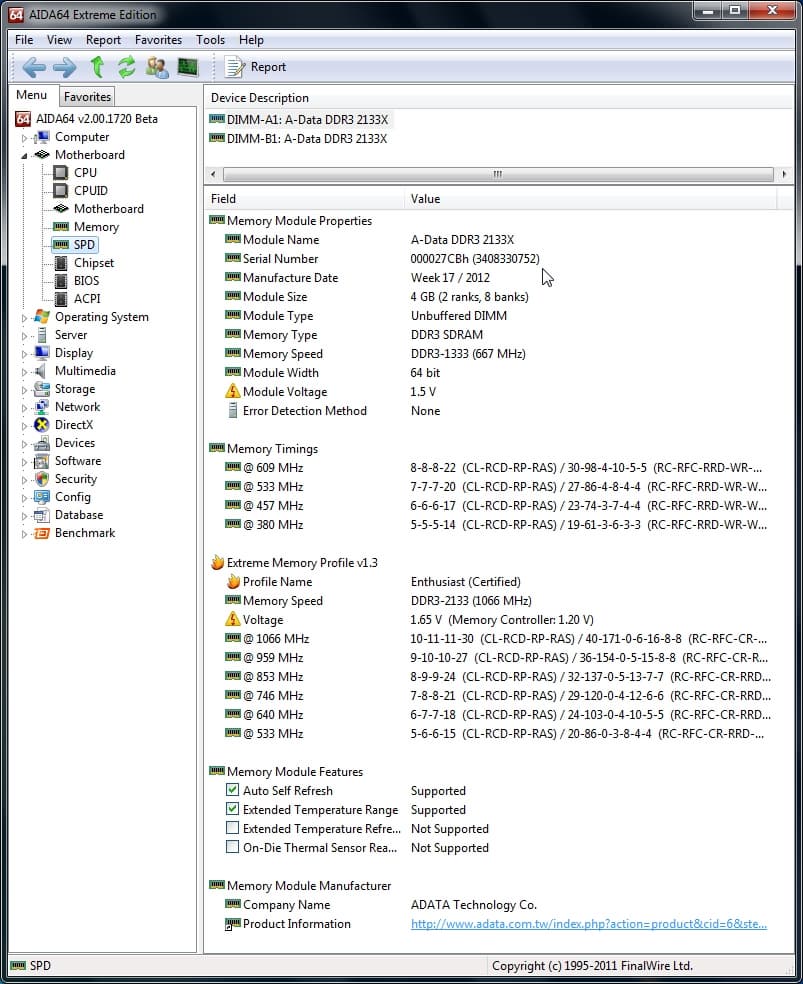Click the flame icon for Extreme Memory Profile
The image size is (803, 984).
[x=217, y=562]
